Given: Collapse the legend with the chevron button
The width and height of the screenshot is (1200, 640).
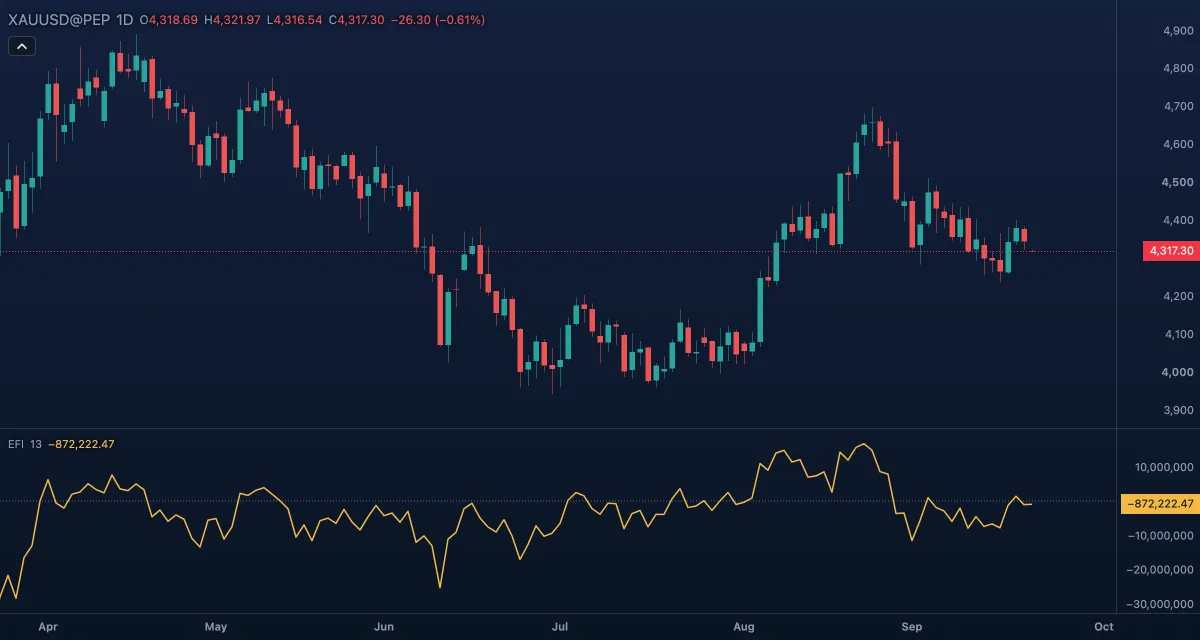Looking at the screenshot, I should tap(22, 45).
